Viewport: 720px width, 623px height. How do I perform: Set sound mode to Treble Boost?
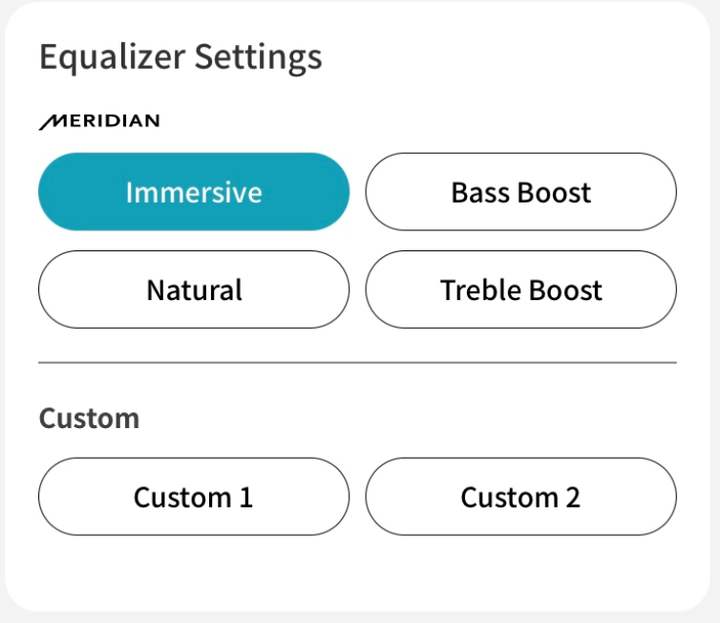click(x=521, y=289)
